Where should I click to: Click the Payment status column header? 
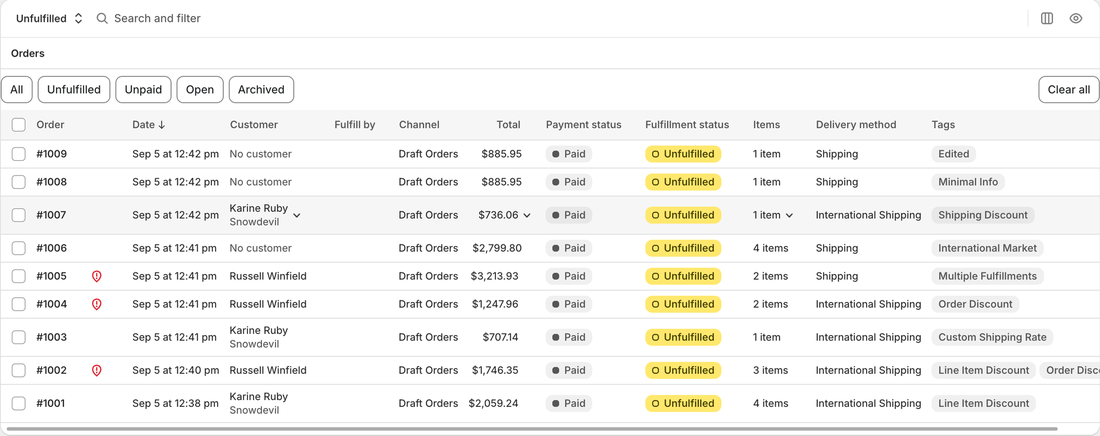coord(584,125)
